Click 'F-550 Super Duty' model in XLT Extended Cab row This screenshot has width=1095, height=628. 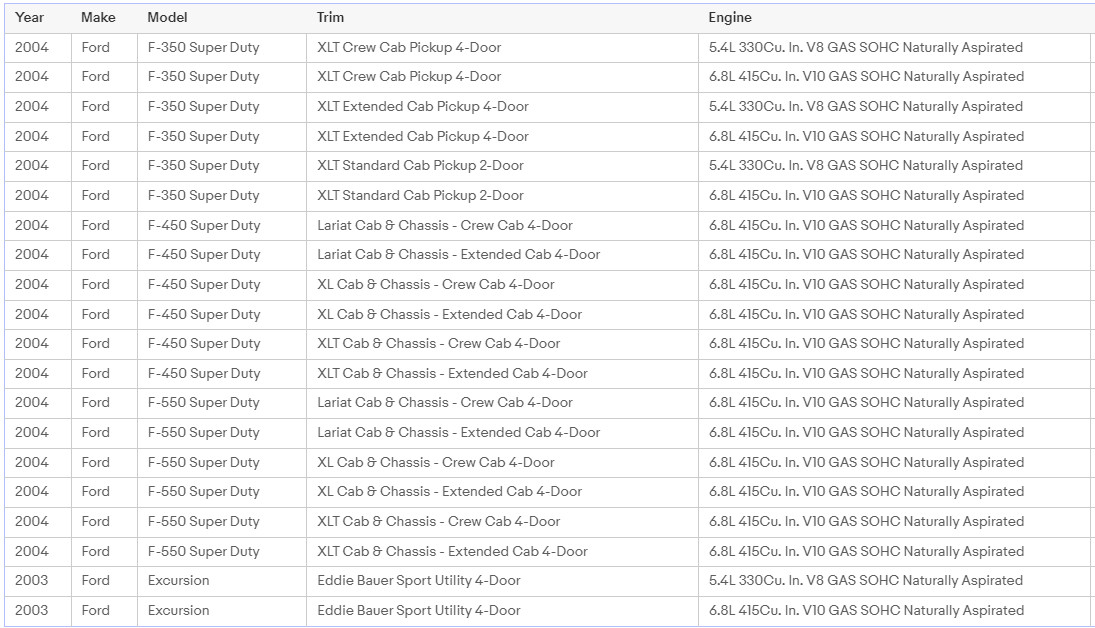point(203,551)
